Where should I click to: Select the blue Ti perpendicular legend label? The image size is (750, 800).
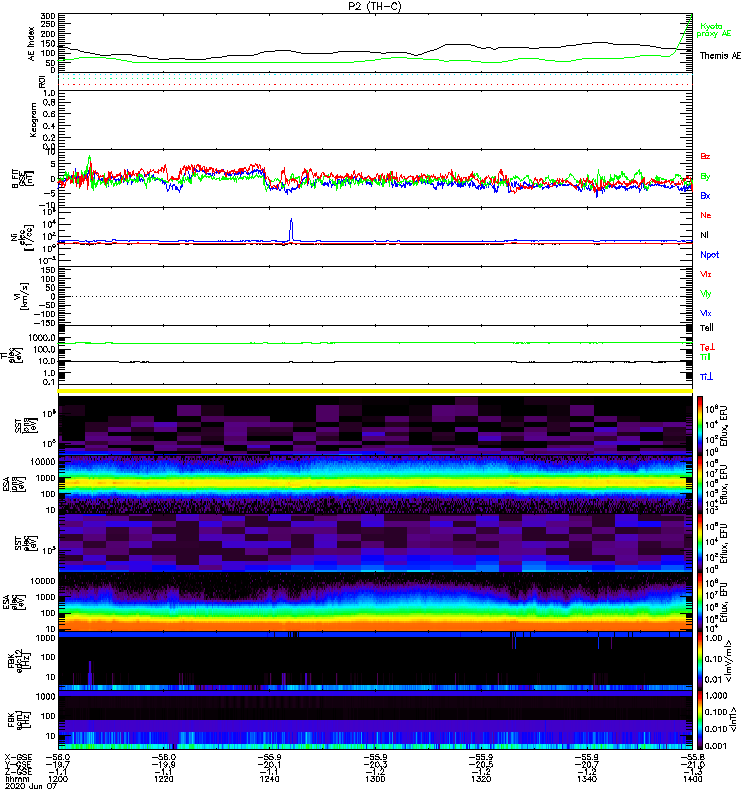click(x=706, y=377)
